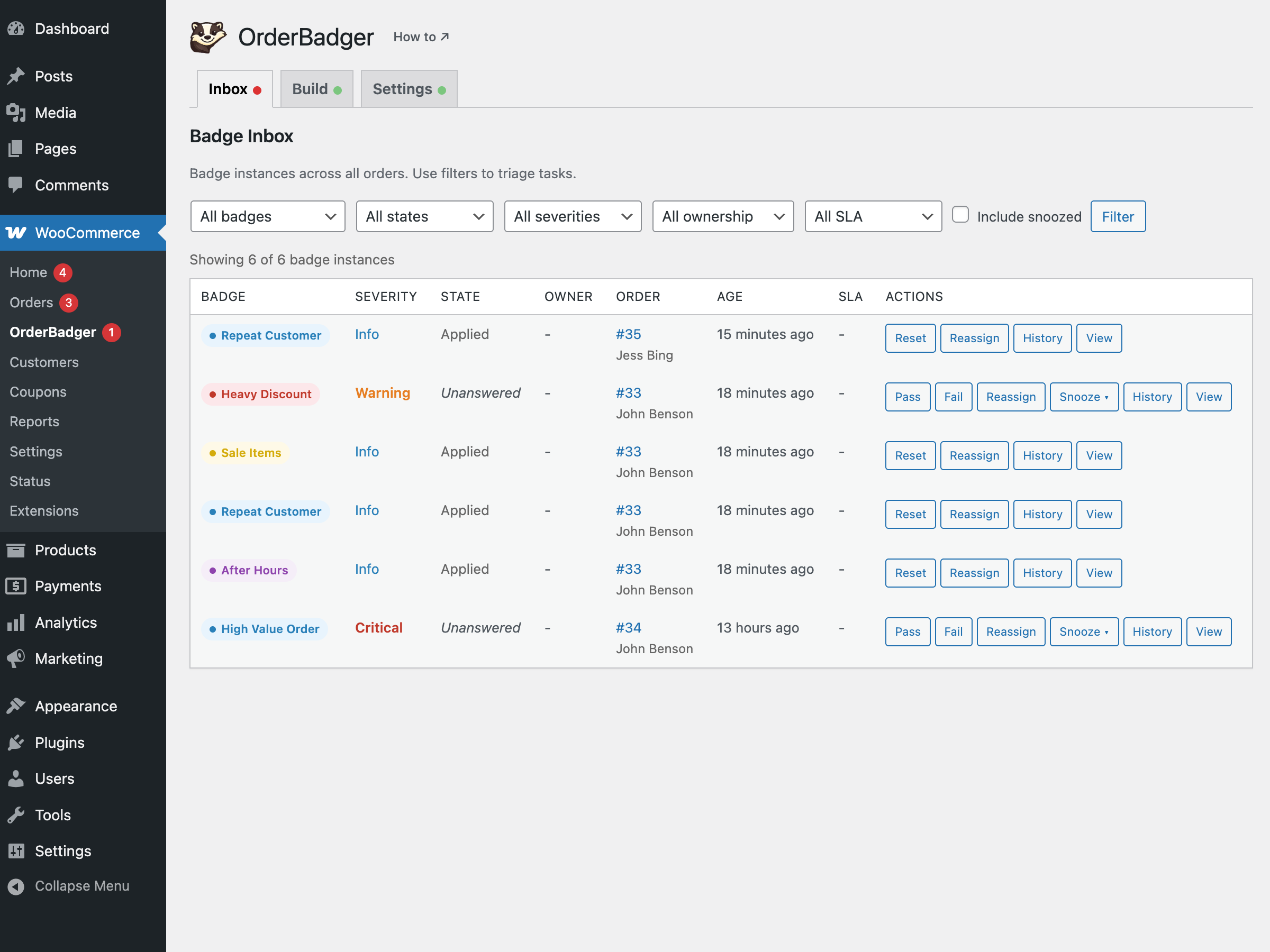
Task: Click the OrderBadger badger logo
Action: (208, 38)
